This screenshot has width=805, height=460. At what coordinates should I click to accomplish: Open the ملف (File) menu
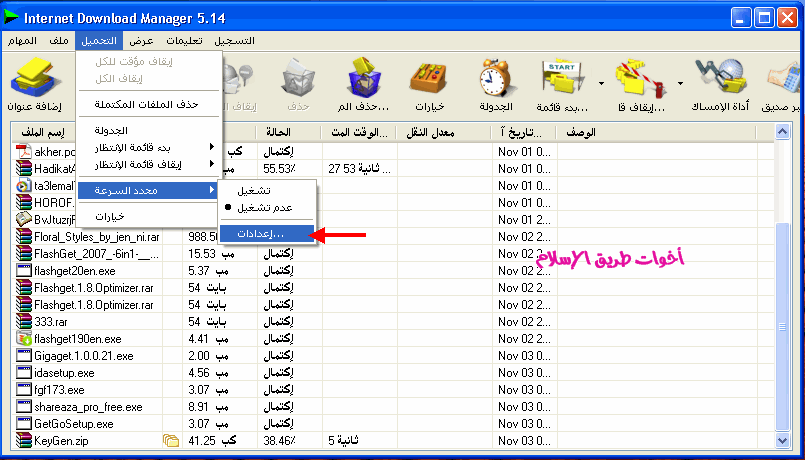click(59, 41)
